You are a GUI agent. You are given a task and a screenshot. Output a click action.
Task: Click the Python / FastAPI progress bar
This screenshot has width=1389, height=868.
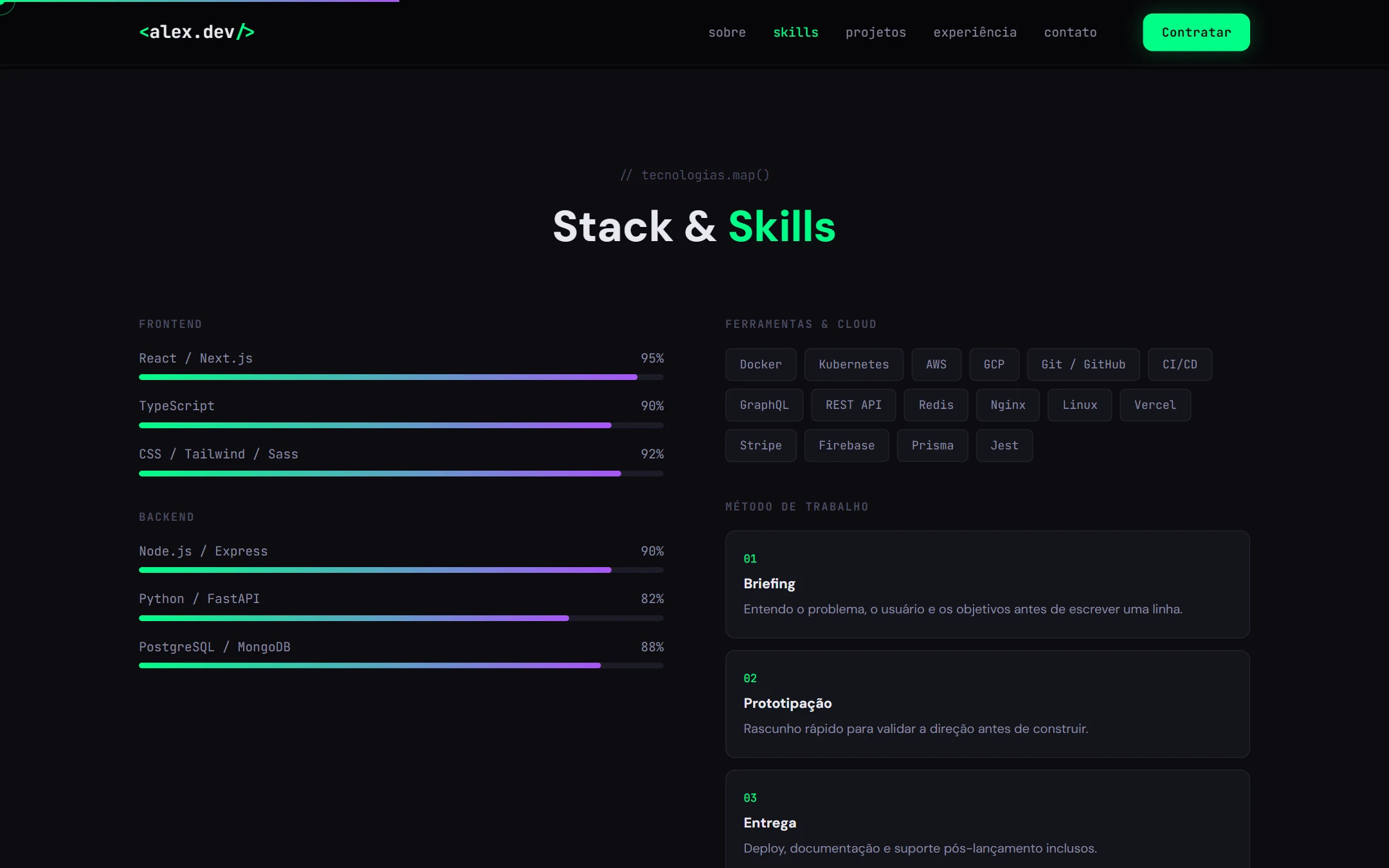pyautogui.click(x=401, y=618)
